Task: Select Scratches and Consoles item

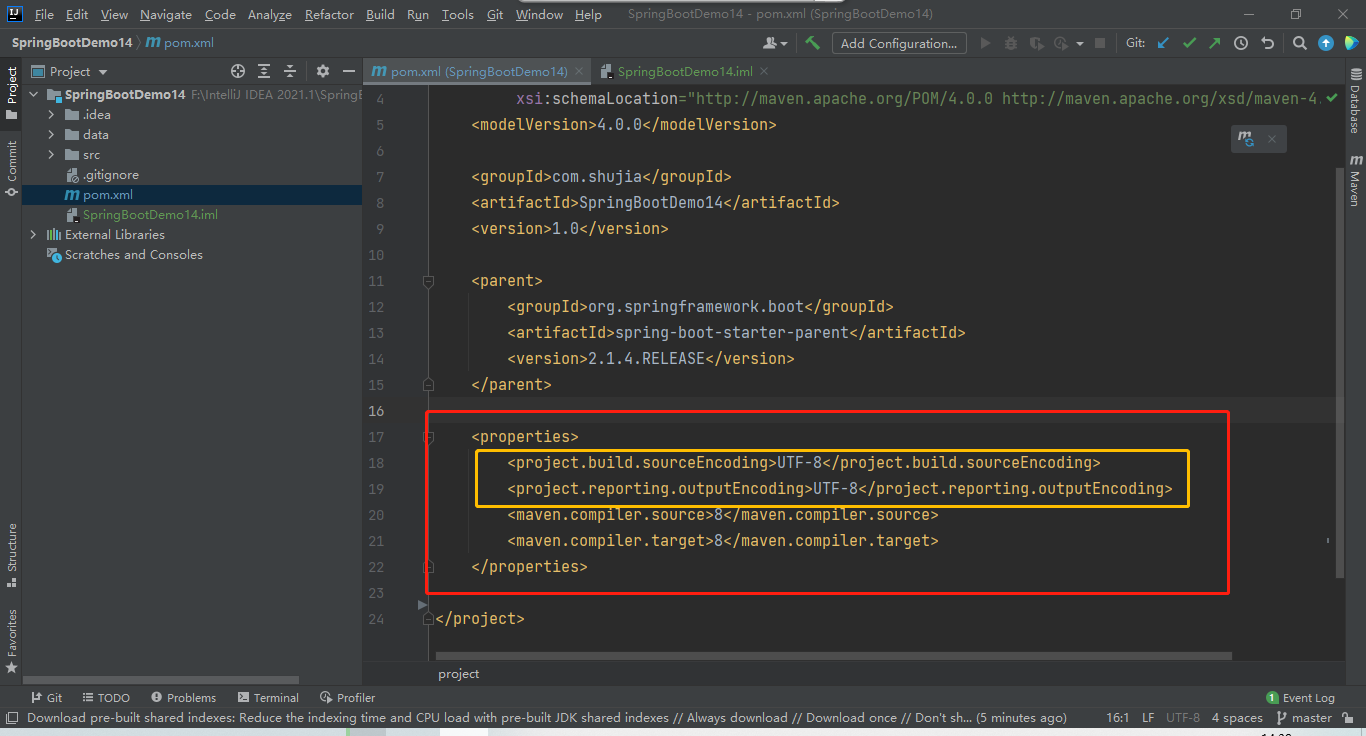Action: click(133, 255)
